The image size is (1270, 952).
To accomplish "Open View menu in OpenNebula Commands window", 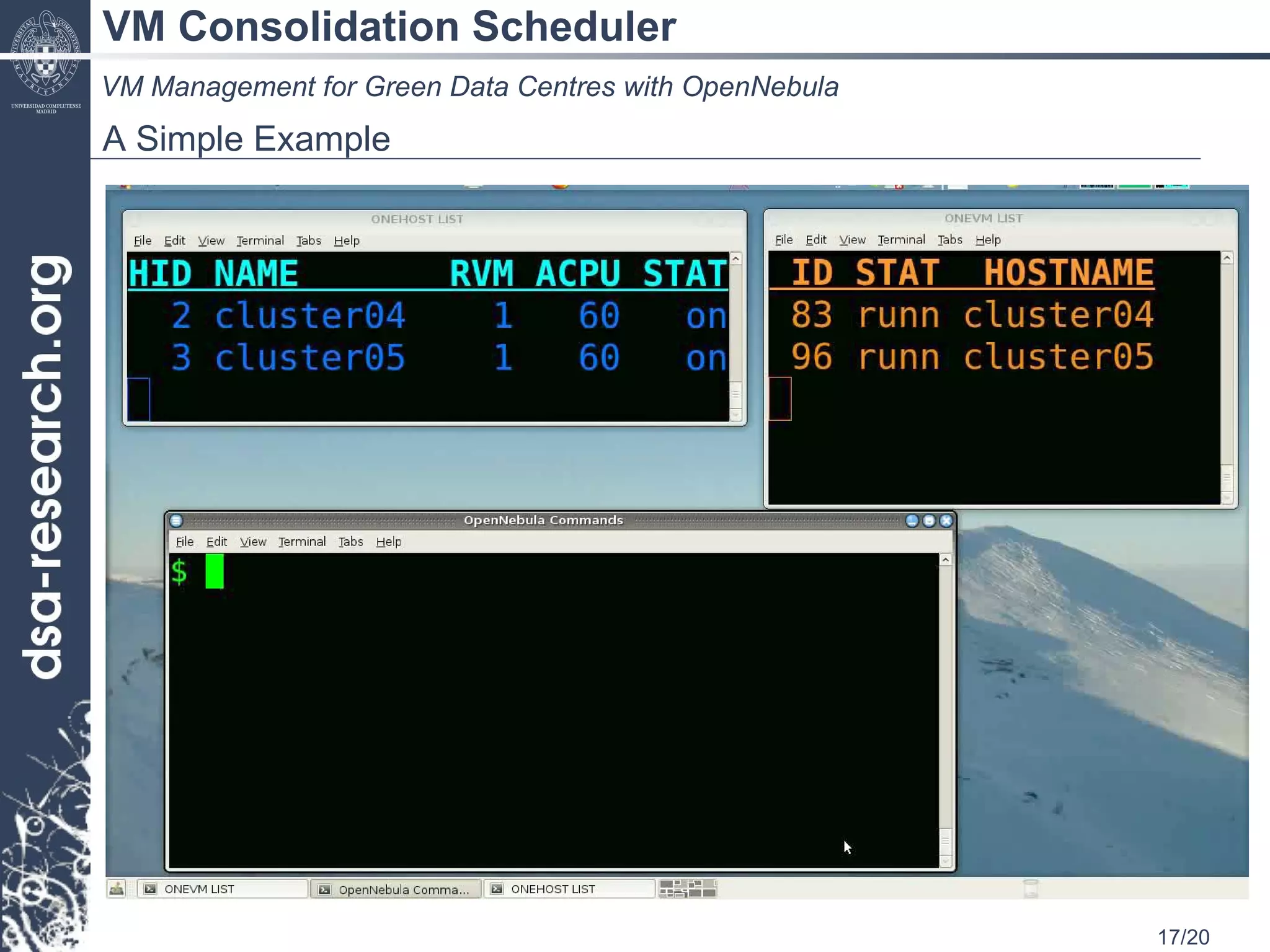I will pos(253,542).
